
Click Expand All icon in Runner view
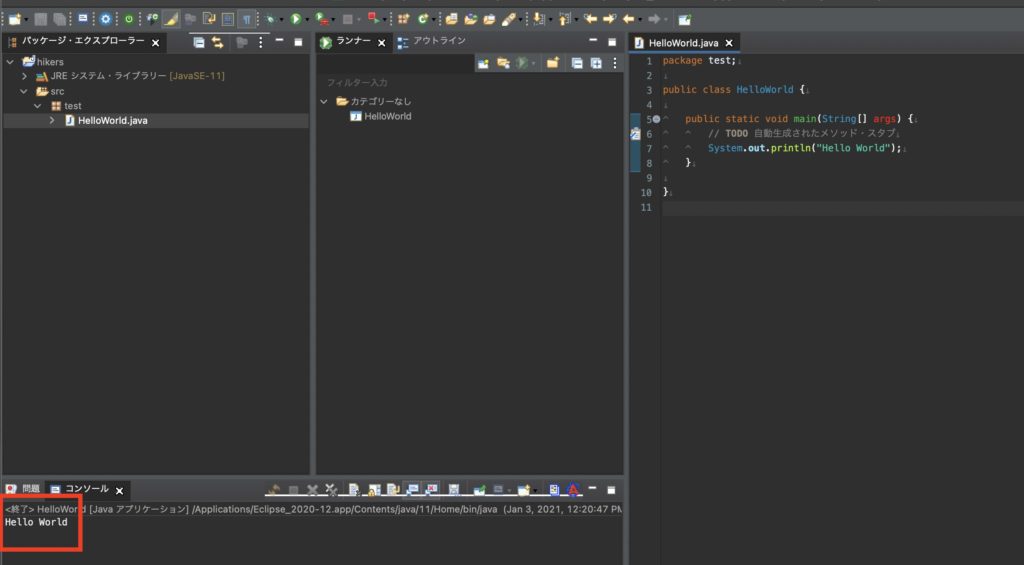[x=596, y=63]
